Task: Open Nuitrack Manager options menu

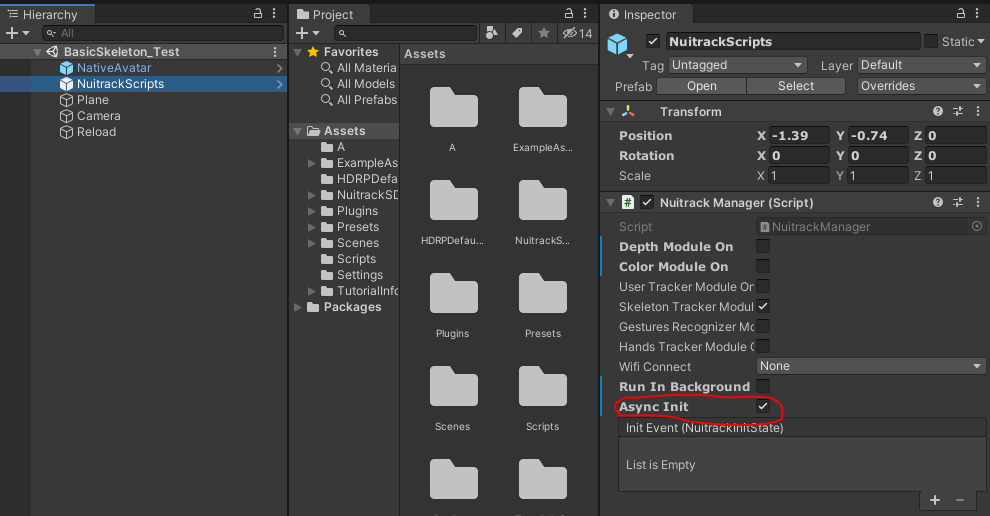Action: click(x=978, y=202)
